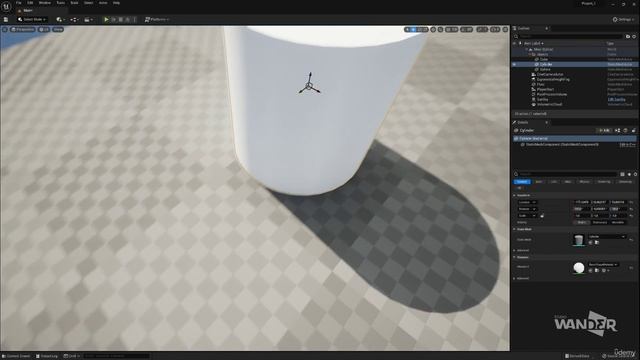640x360 pixels.
Task: Open the Details panel settings gear
Action: pyautogui.click(x=635, y=174)
